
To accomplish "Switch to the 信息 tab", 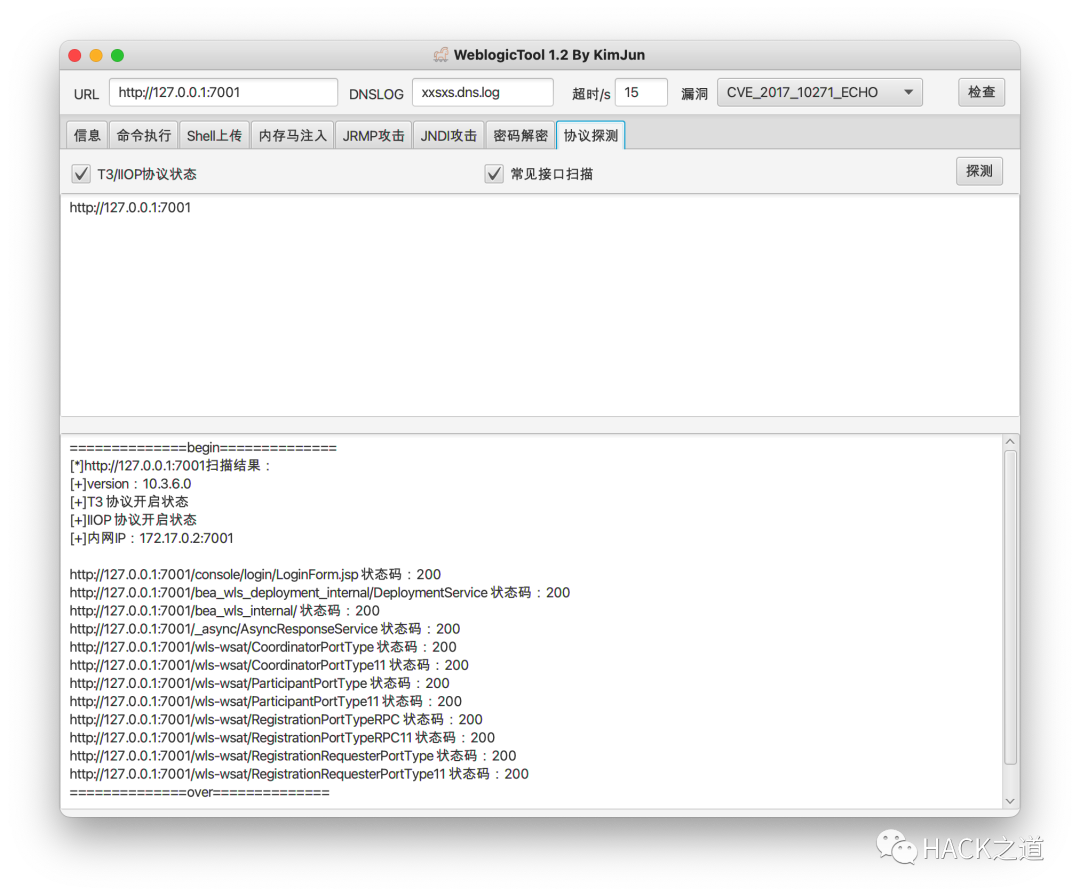I will [x=87, y=135].
